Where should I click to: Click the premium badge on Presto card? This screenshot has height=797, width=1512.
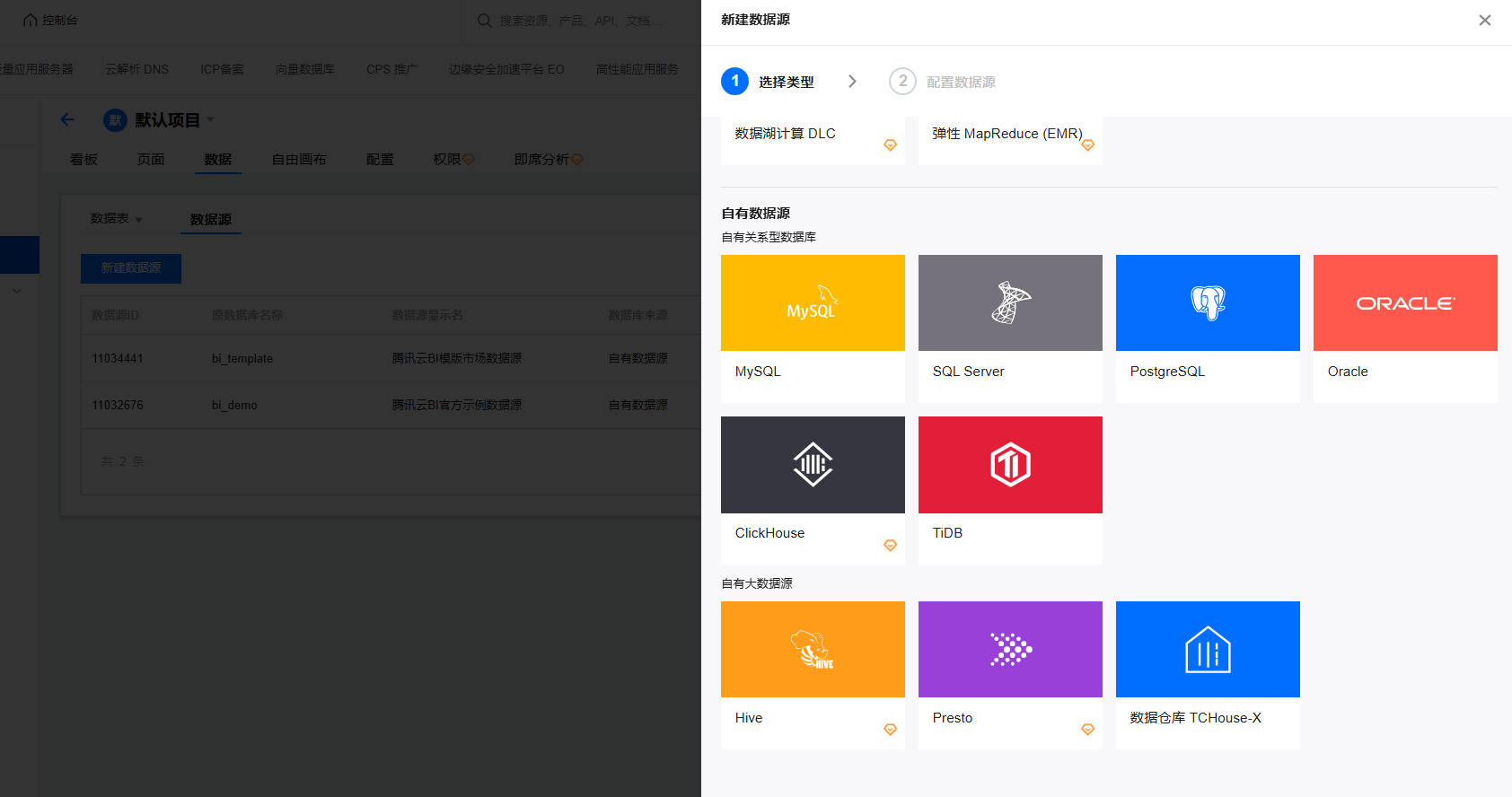pyautogui.click(x=1087, y=730)
